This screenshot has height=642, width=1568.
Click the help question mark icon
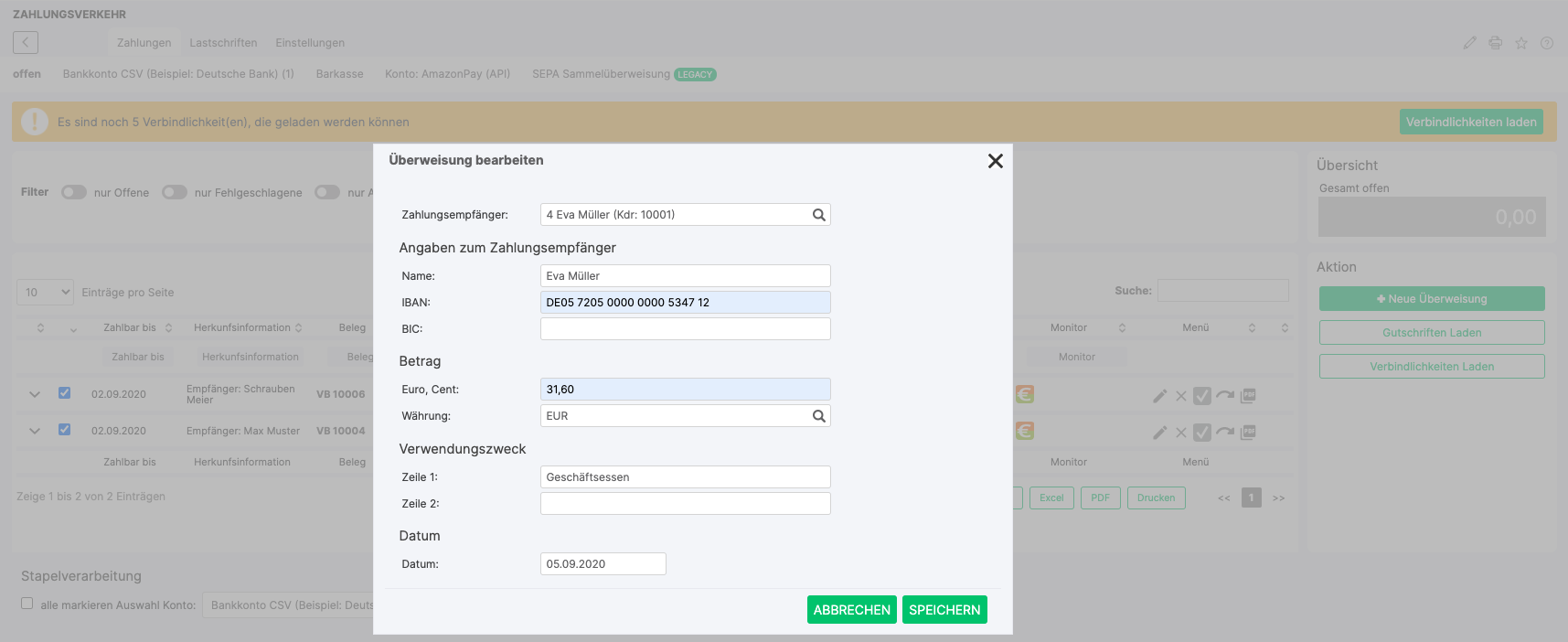1547,43
